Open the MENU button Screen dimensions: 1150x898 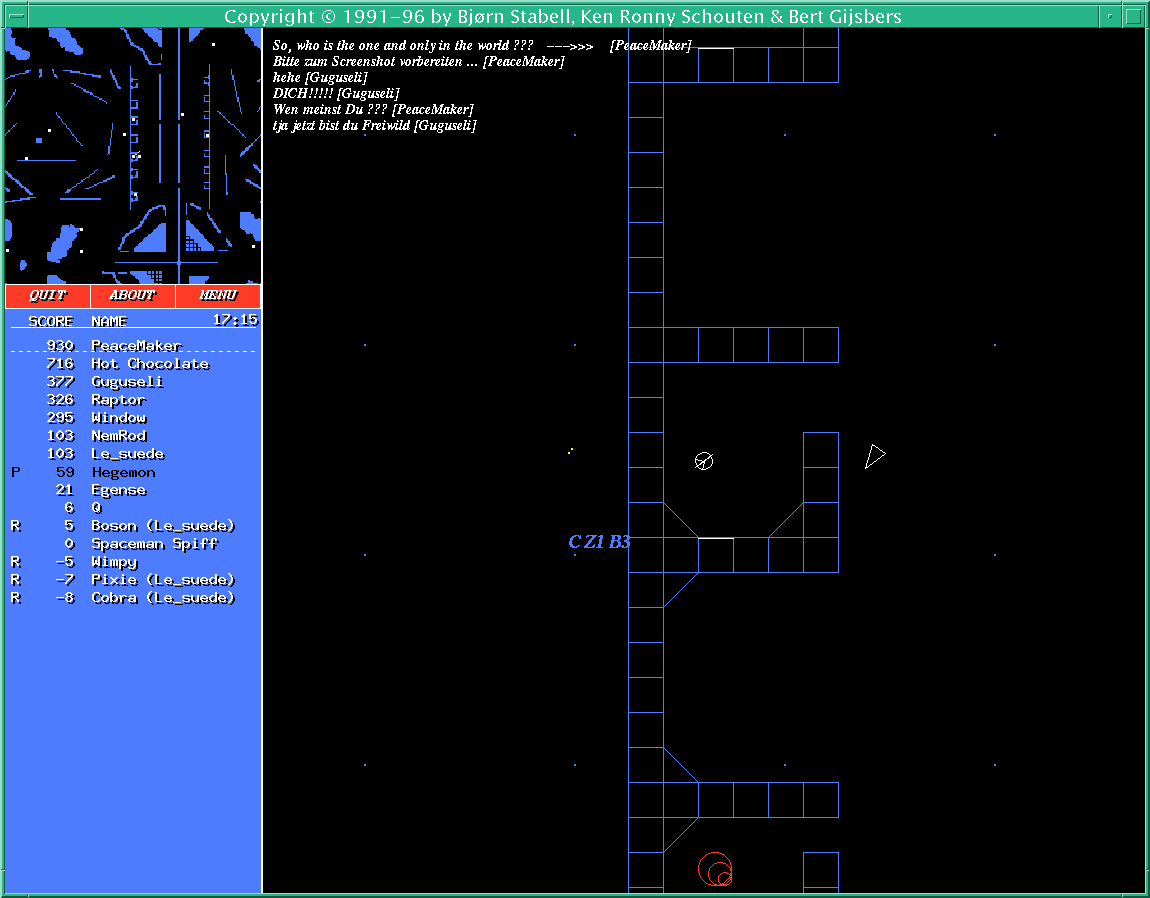click(x=218, y=296)
